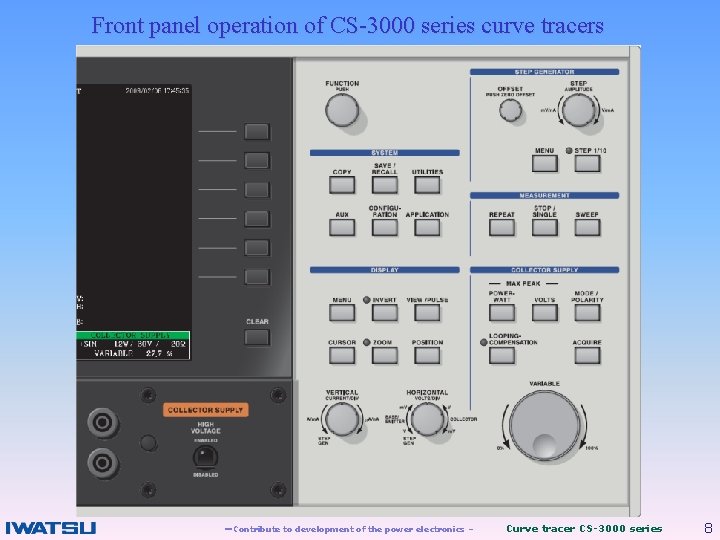720x540 pixels.
Task: Click the lower collector supply jack
Action: [x=103, y=463]
